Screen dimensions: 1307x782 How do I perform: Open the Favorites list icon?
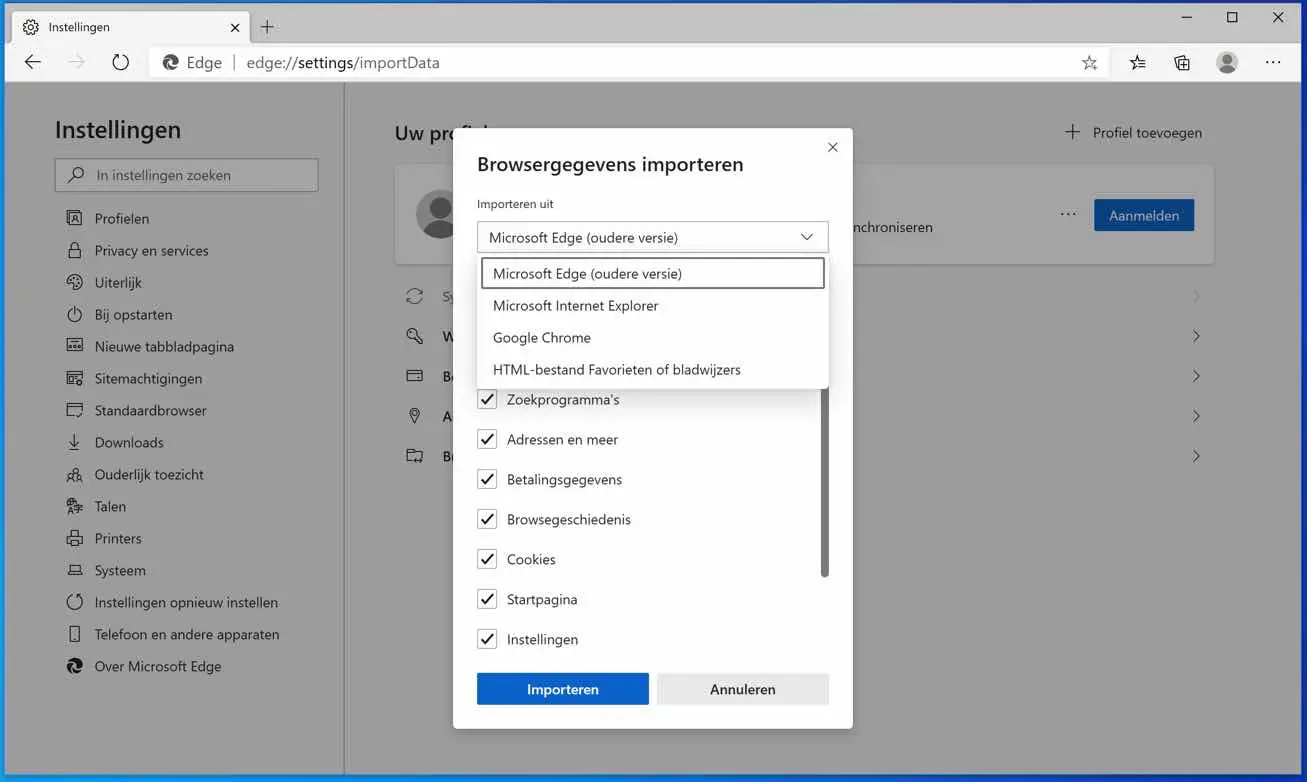click(x=1138, y=63)
